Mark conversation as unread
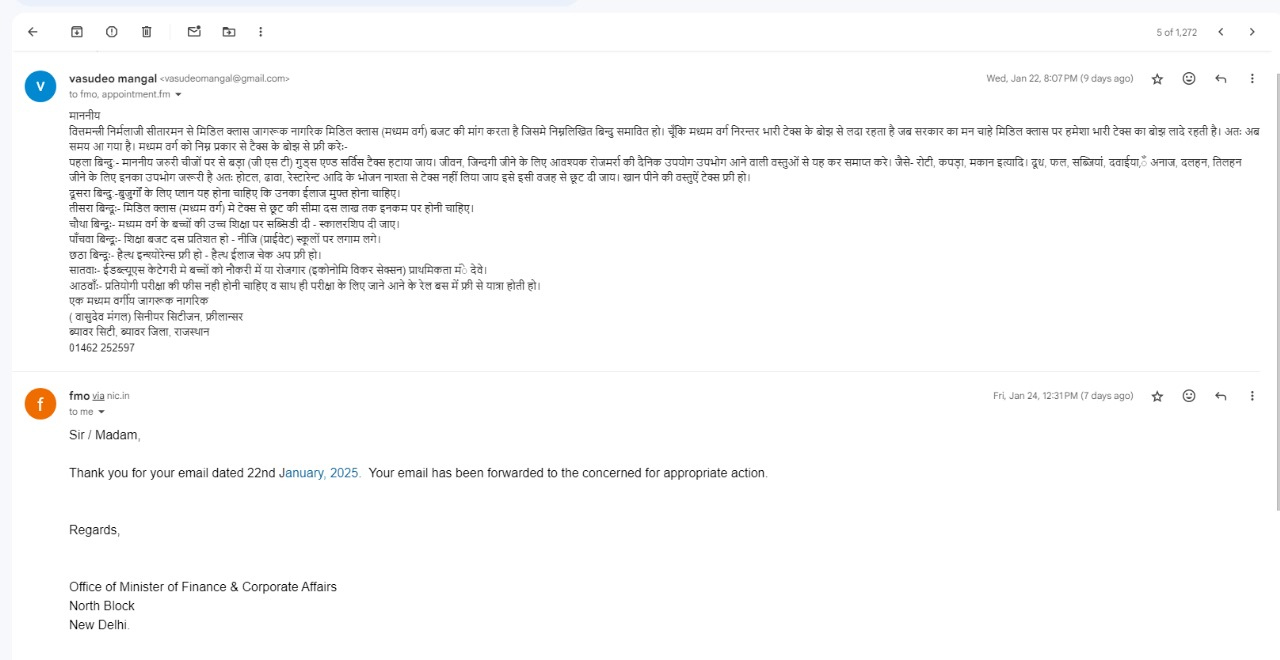Viewport: 1280px width, 660px height. tap(194, 32)
